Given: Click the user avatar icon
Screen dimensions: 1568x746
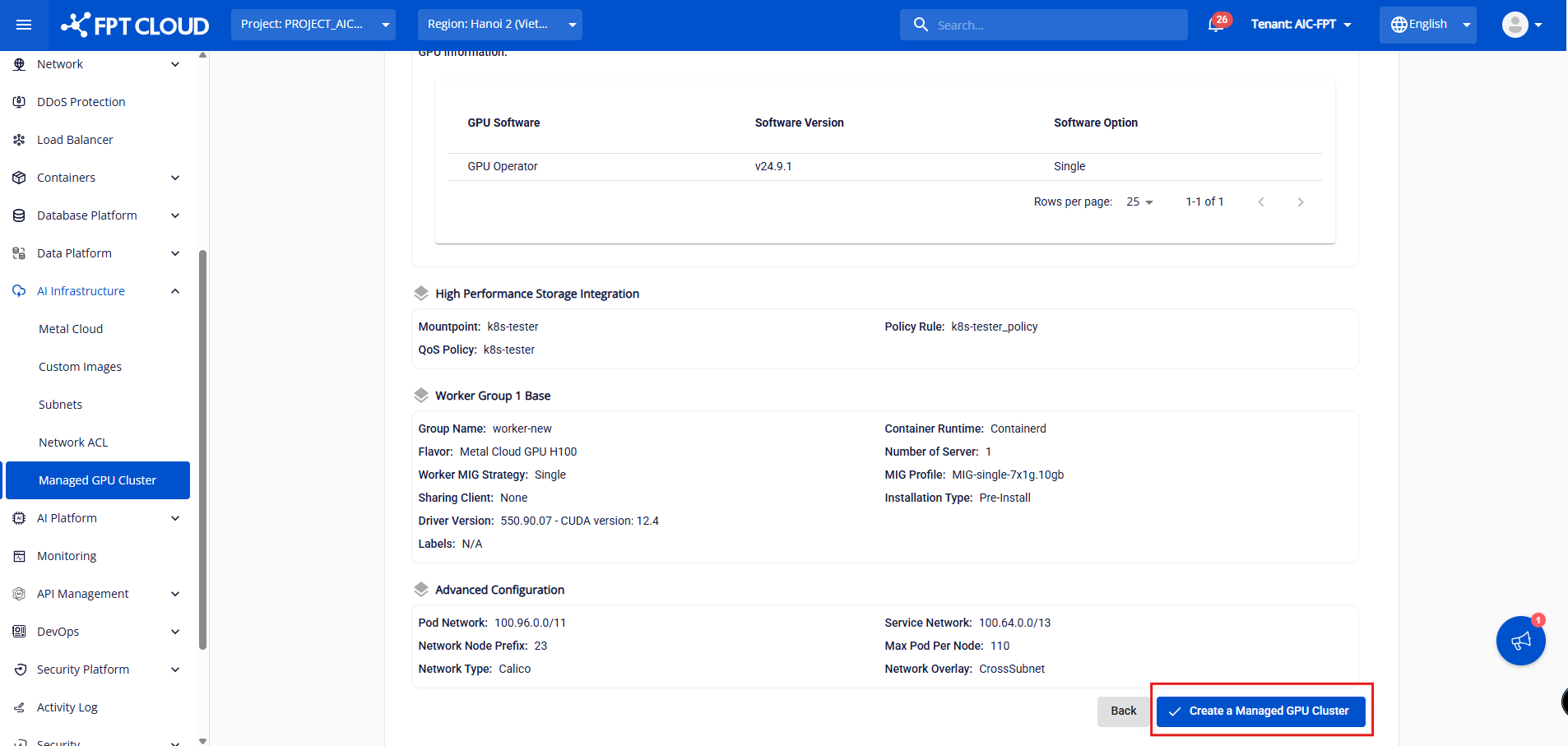Looking at the screenshot, I should coord(1515,25).
